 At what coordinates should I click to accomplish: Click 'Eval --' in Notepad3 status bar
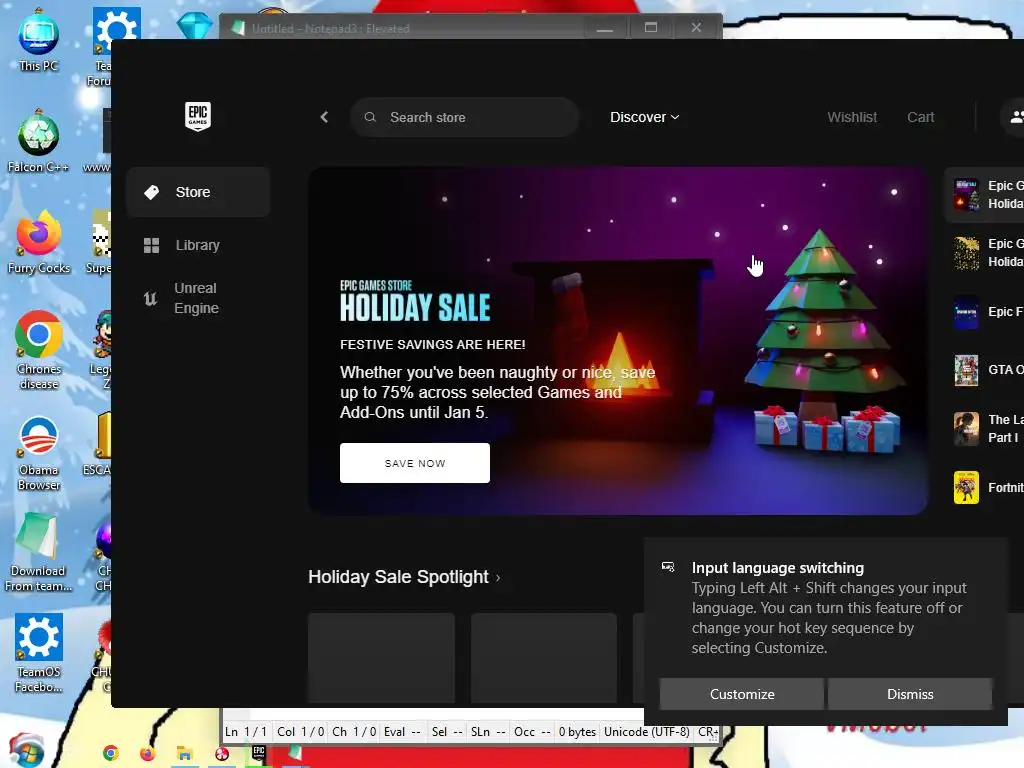pyautogui.click(x=402, y=731)
